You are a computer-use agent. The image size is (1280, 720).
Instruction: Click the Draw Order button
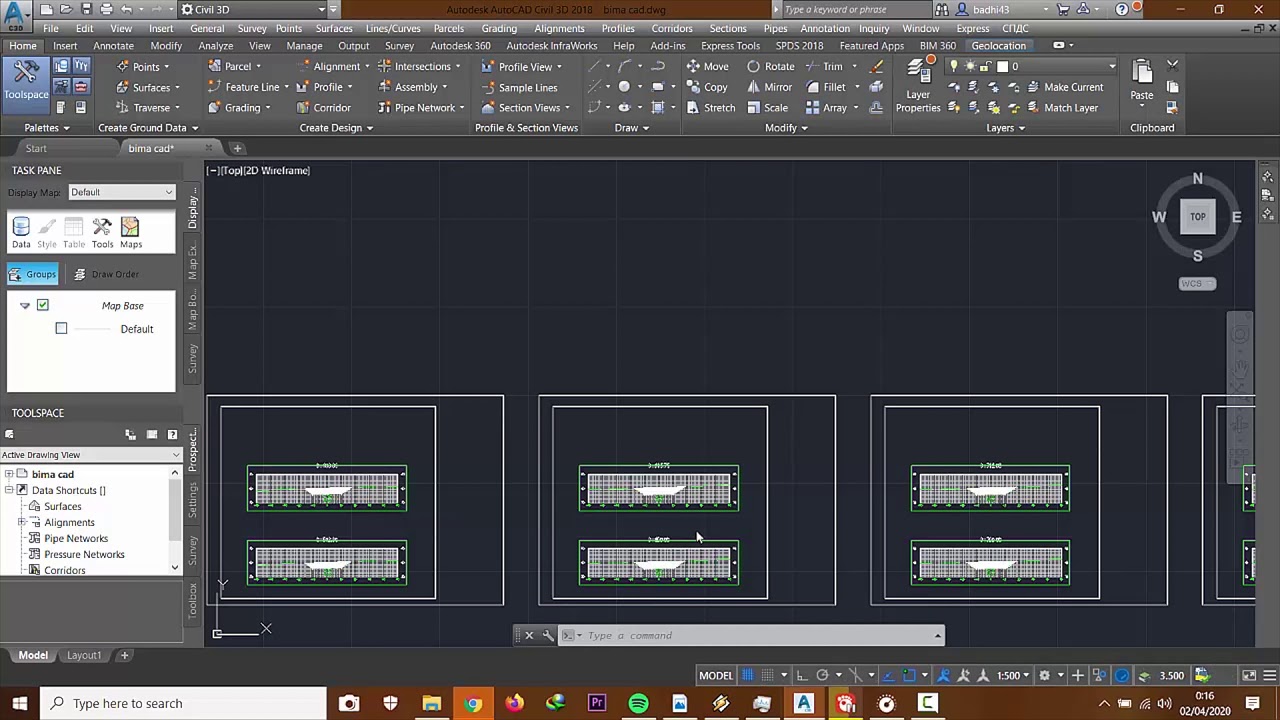tap(106, 274)
